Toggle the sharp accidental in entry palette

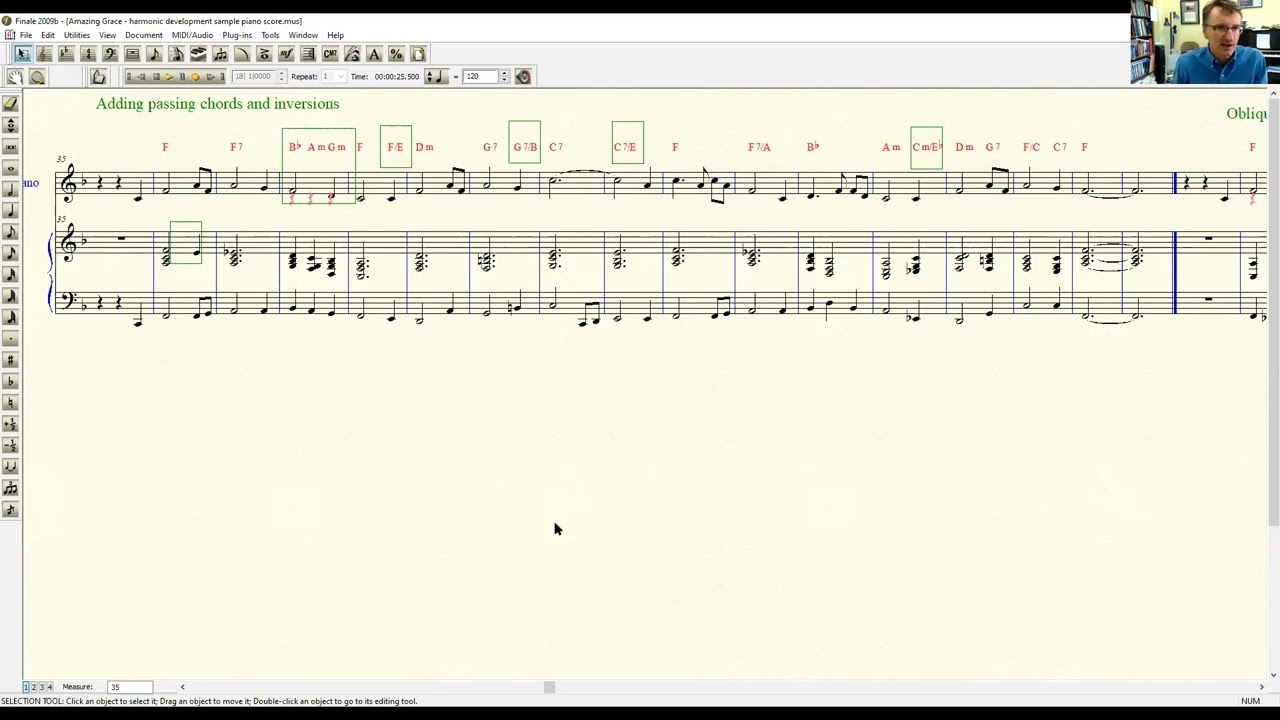coord(11,359)
